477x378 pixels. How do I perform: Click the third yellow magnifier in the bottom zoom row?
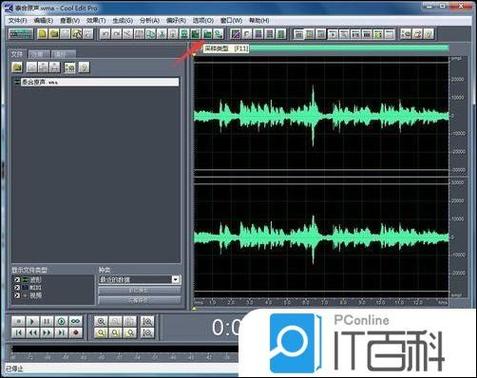(x=130, y=333)
